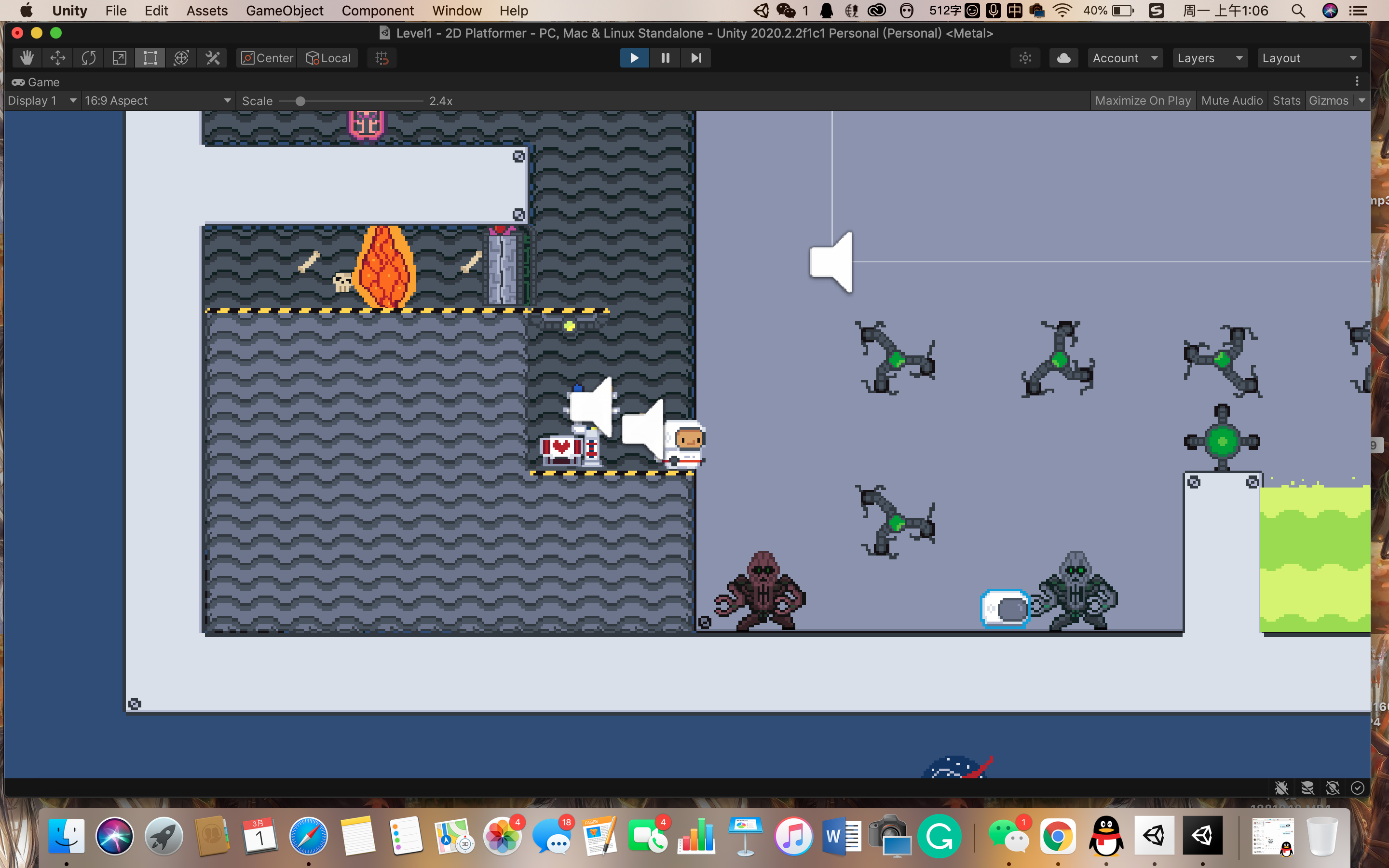Open the custom editor tools icon
The width and height of the screenshot is (1389, 868).
(212, 58)
